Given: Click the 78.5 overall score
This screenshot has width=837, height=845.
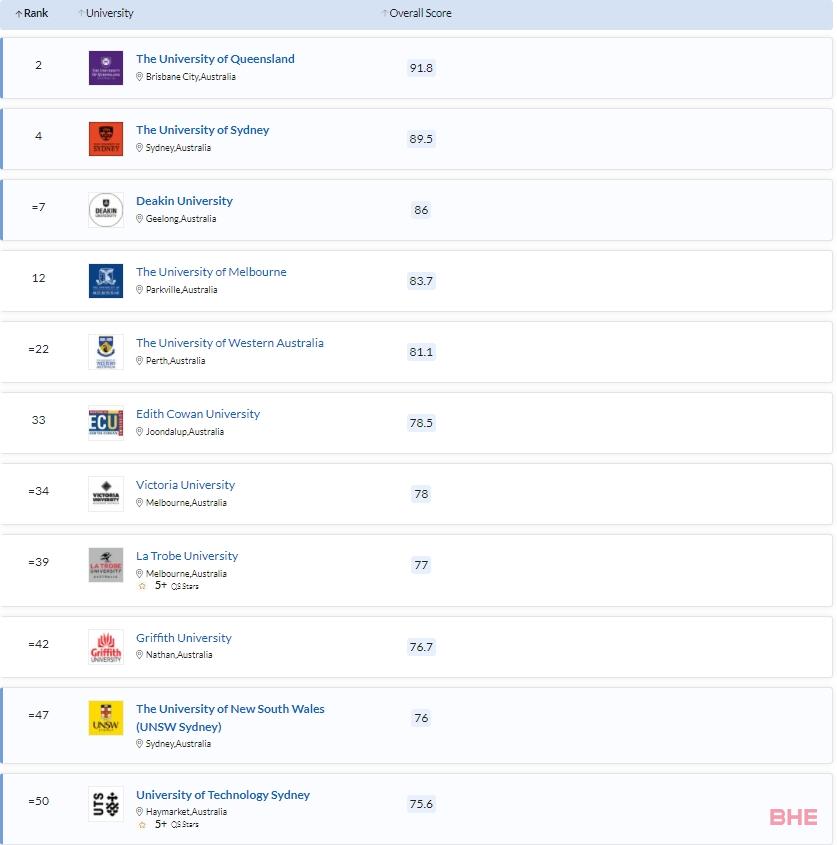Looking at the screenshot, I should [x=421, y=423].
